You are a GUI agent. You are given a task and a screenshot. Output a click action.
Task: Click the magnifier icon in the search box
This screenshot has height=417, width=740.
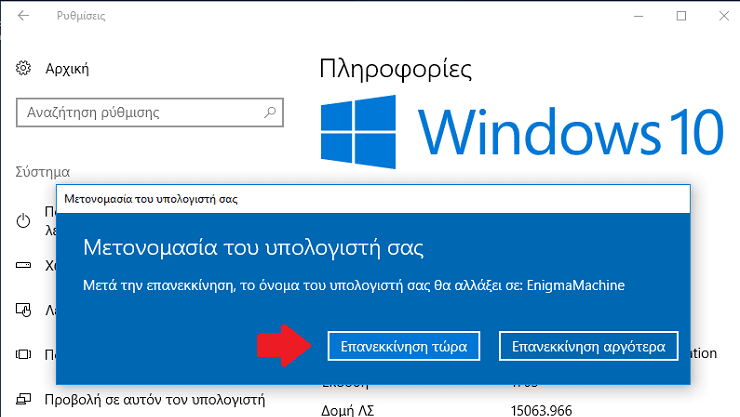point(269,112)
